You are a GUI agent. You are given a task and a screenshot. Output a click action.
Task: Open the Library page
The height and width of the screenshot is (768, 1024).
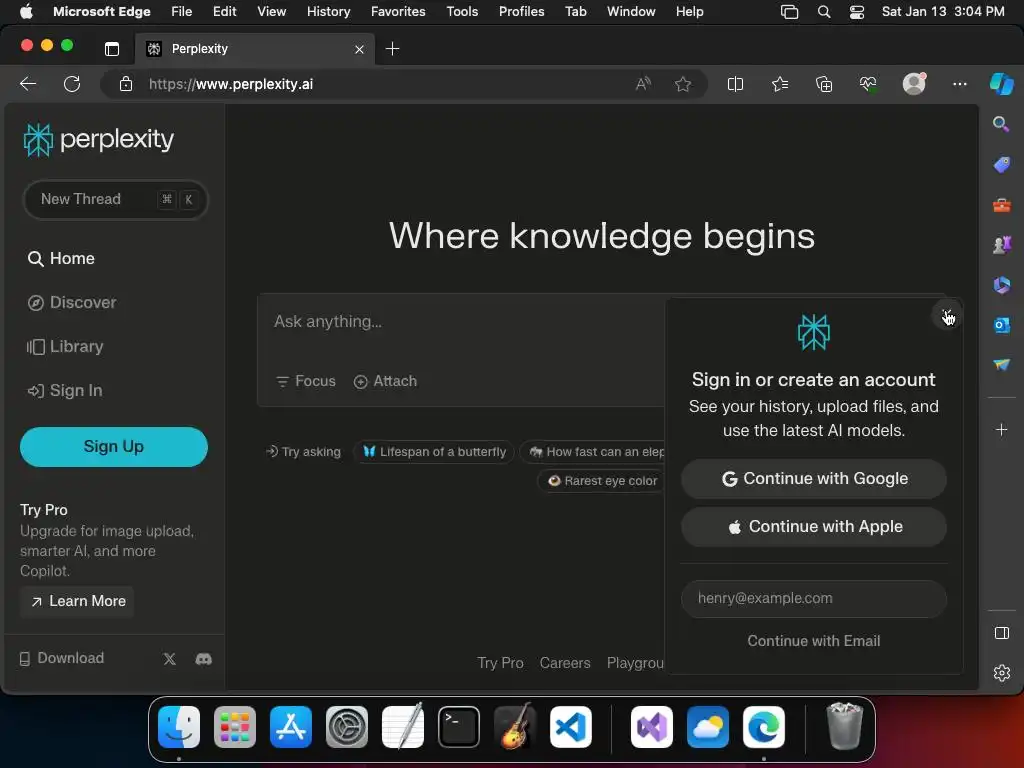tap(65, 346)
